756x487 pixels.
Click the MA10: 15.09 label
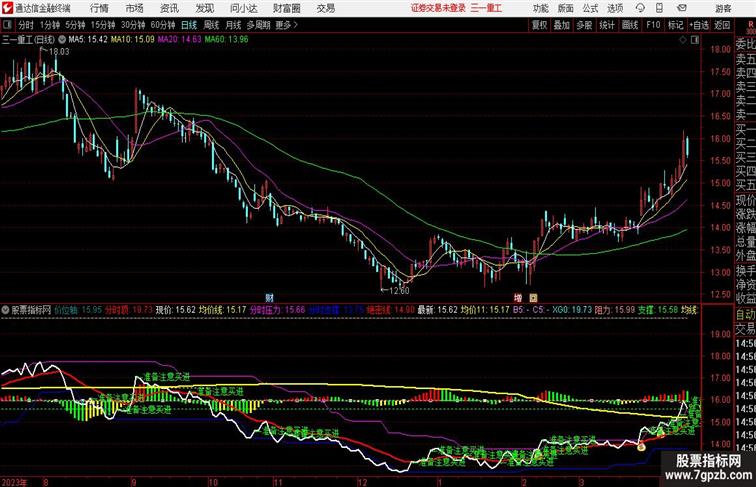(133, 40)
